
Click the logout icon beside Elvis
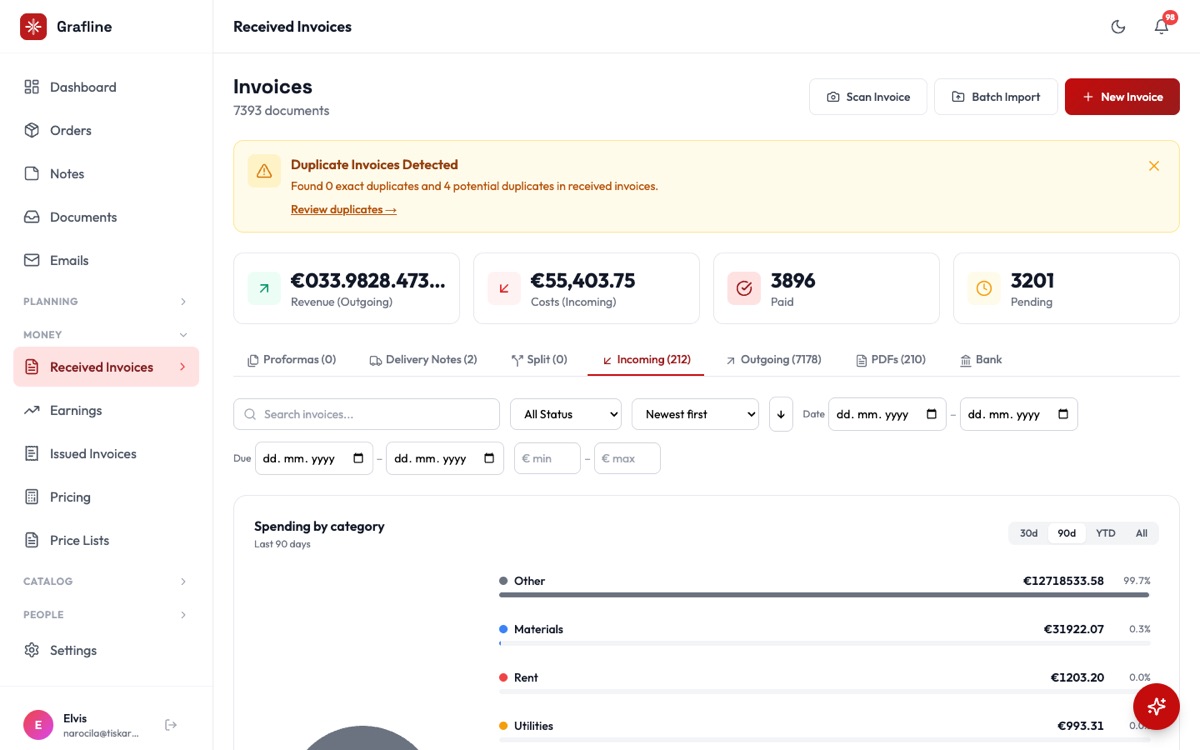coord(171,725)
